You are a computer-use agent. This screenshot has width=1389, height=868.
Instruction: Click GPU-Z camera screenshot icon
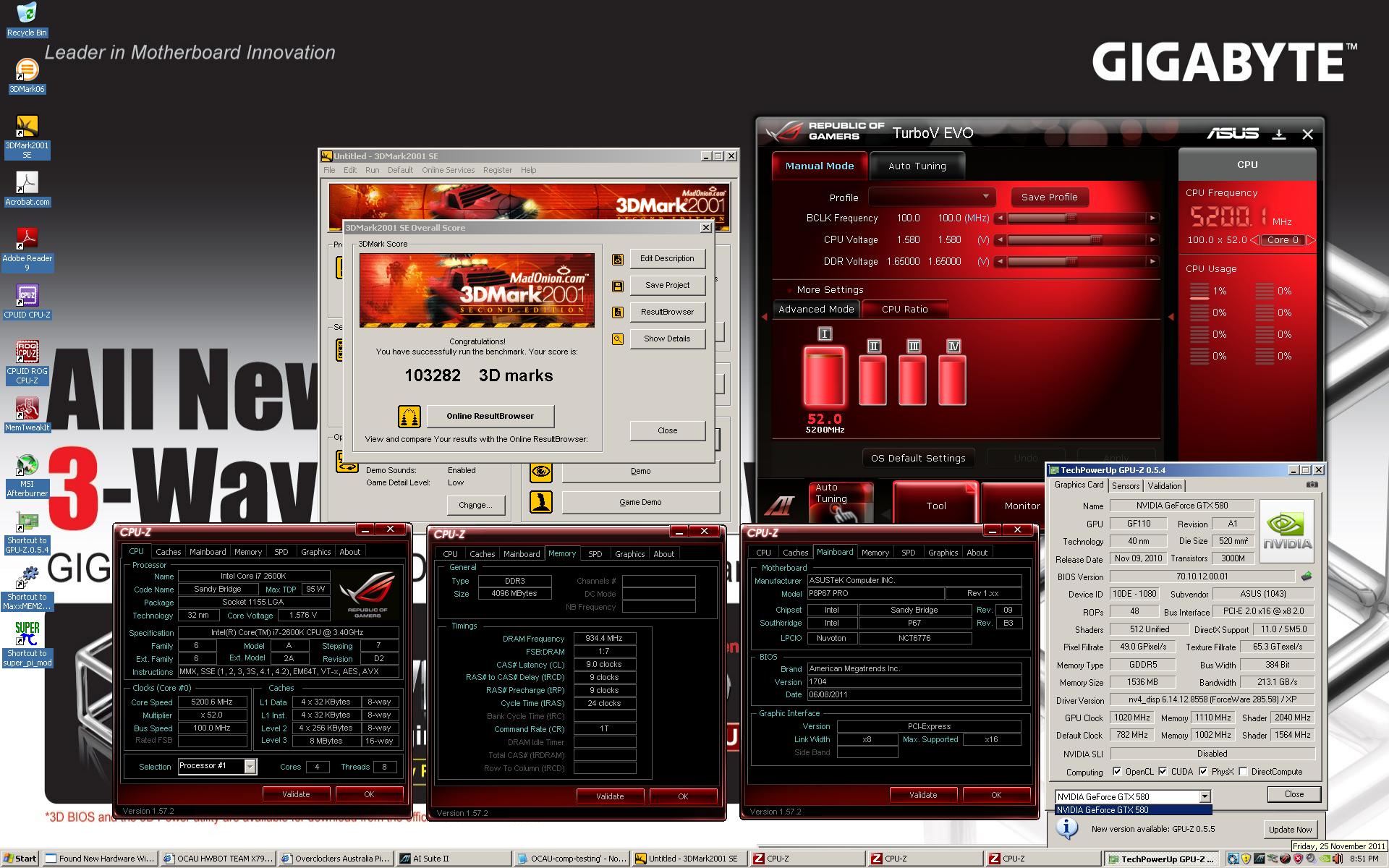(x=1312, y=485)
